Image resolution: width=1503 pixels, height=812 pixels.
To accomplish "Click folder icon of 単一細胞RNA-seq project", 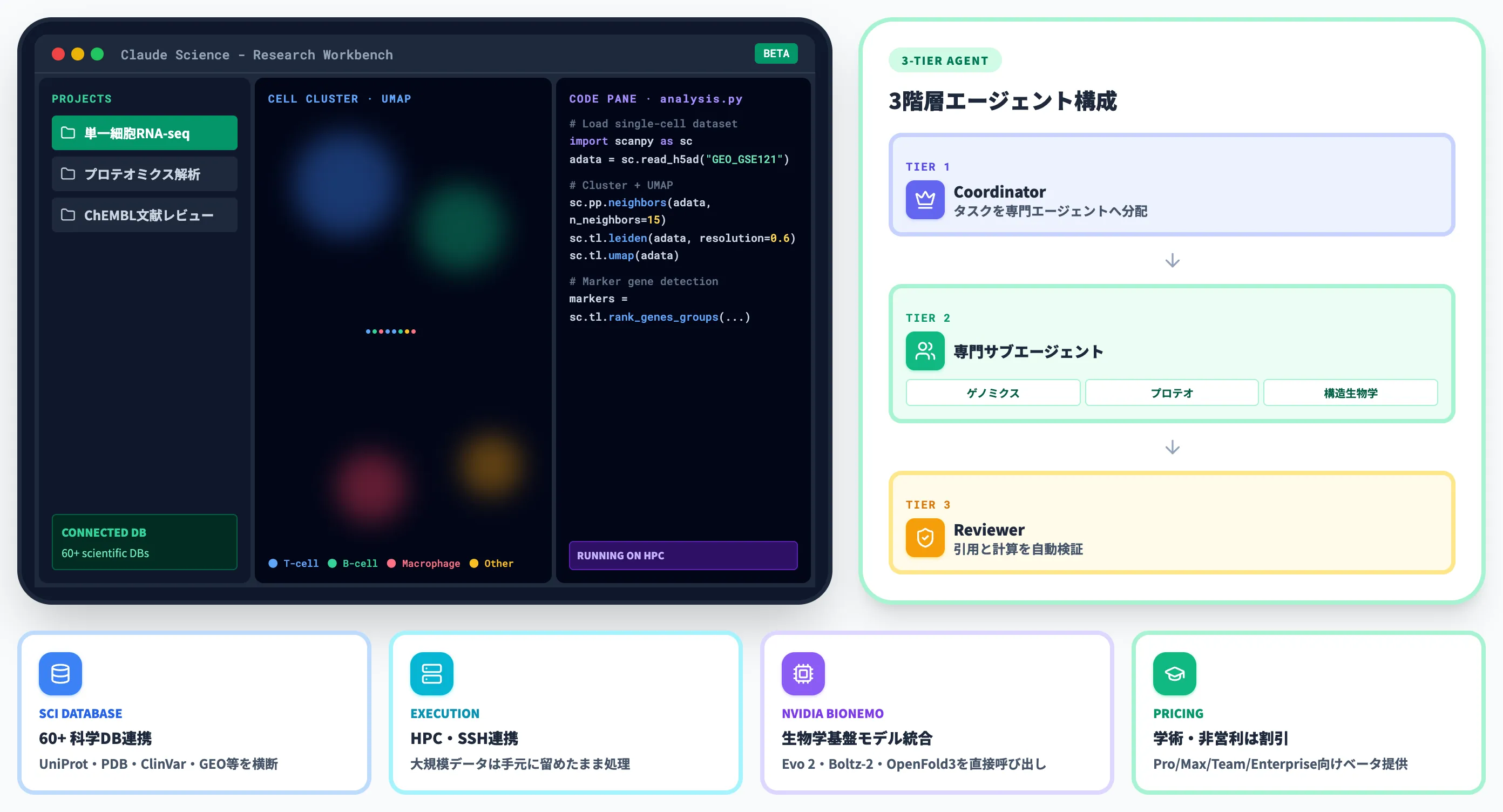I will [68, 133].
